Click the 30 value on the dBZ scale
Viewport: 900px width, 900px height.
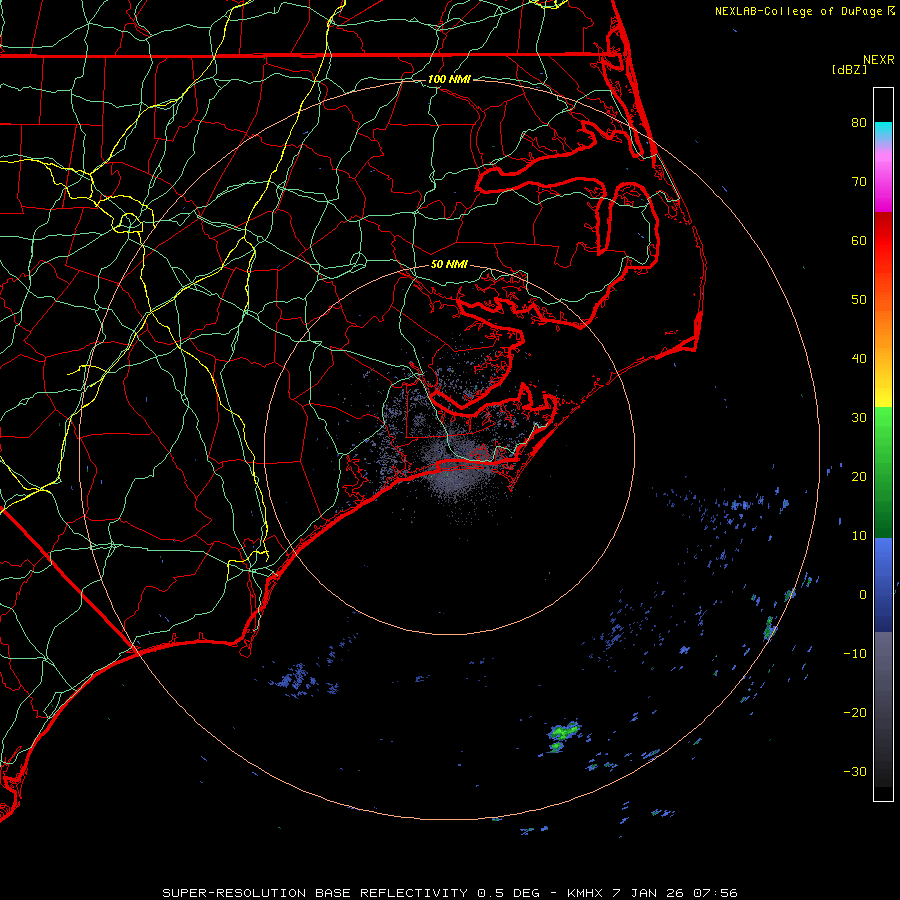pyautogui.click(x=859, y=417)
